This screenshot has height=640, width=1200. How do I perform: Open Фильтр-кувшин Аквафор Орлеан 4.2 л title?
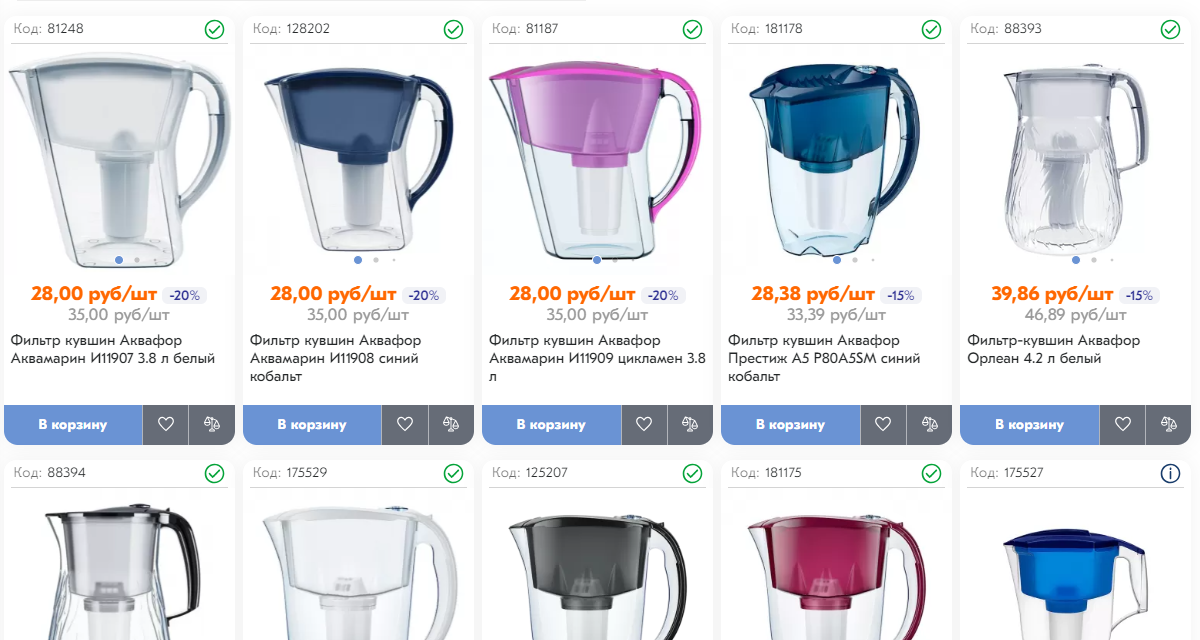pos(1054,349)
